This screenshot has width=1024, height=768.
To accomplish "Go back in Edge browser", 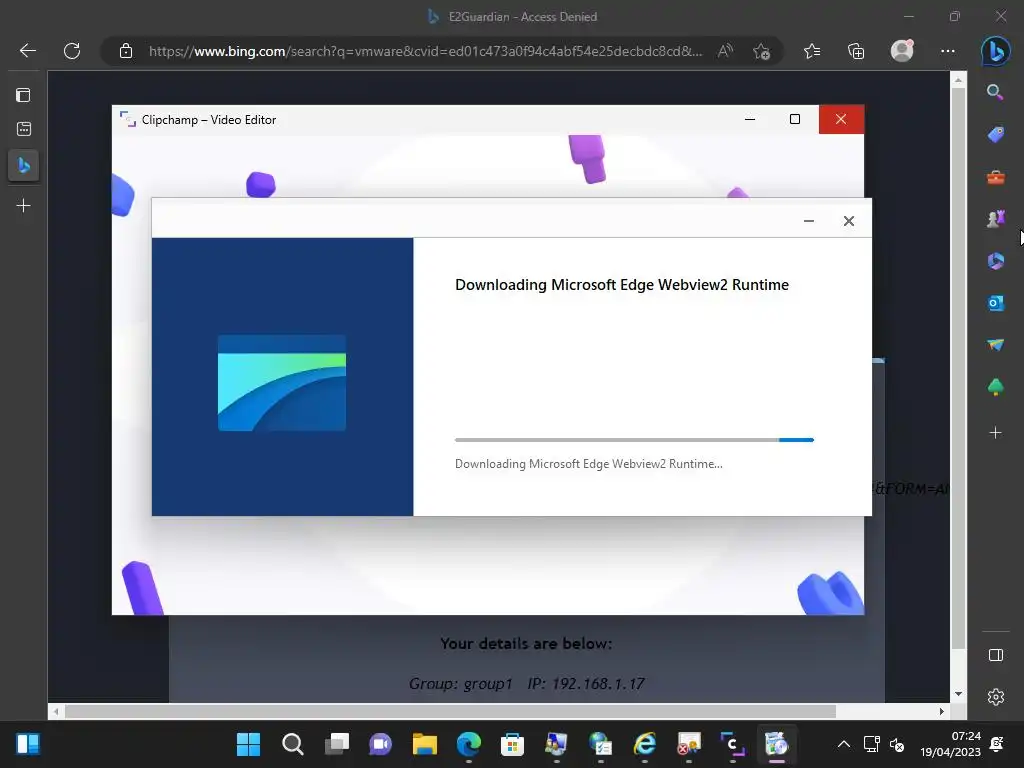I will [x=27, y=51].
